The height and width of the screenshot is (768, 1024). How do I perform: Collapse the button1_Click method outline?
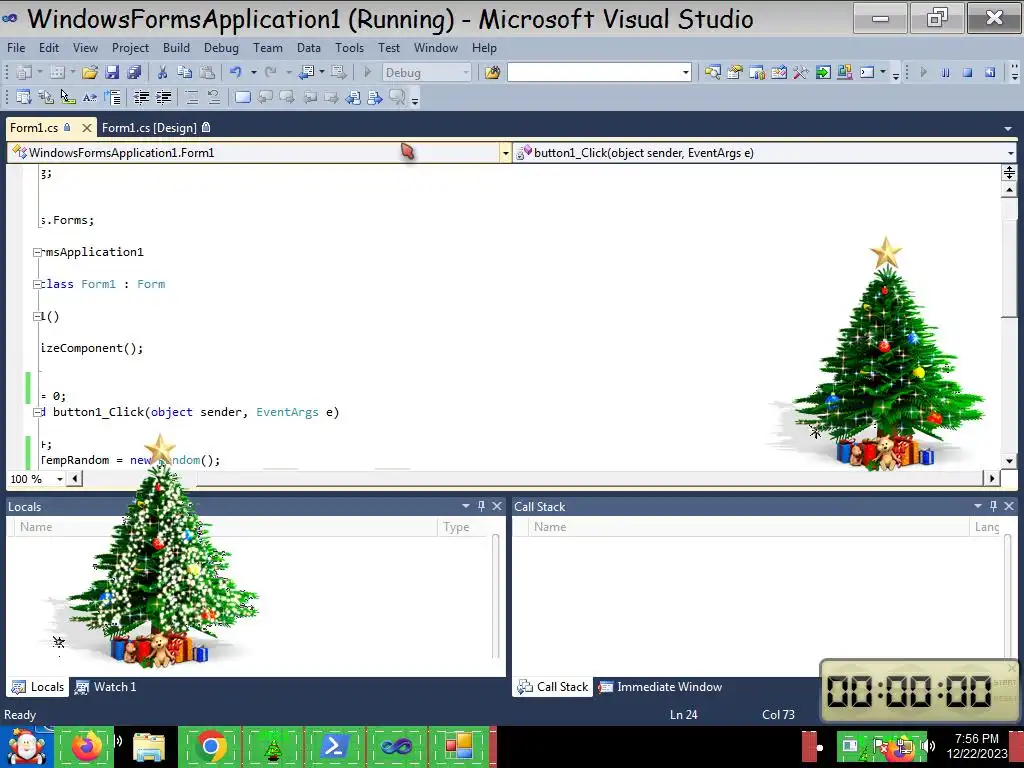coord(37,412)
